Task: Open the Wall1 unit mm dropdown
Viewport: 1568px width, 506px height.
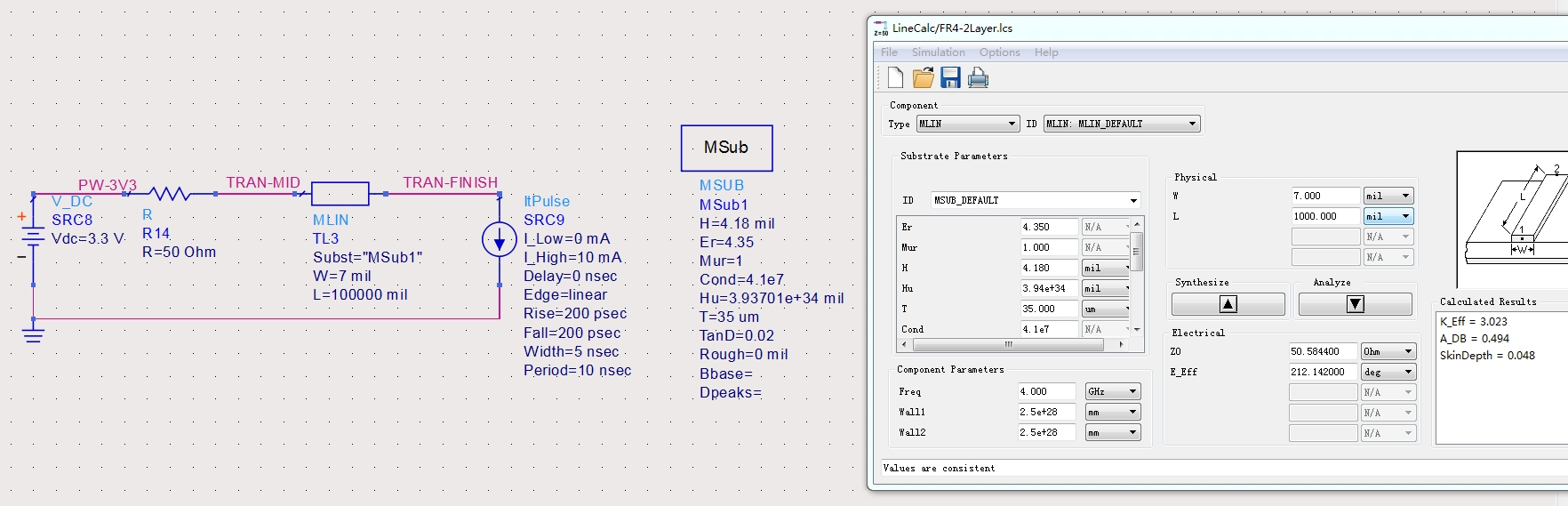Action: (1113, 412)
